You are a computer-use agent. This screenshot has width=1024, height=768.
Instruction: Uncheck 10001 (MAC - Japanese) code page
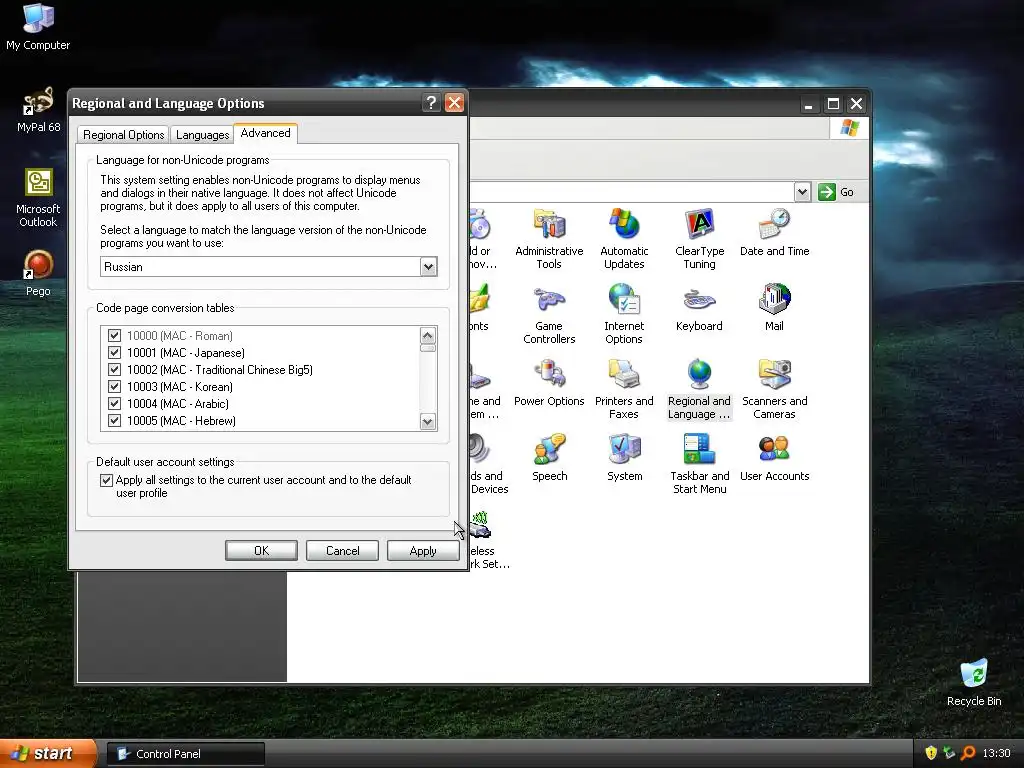114,353
